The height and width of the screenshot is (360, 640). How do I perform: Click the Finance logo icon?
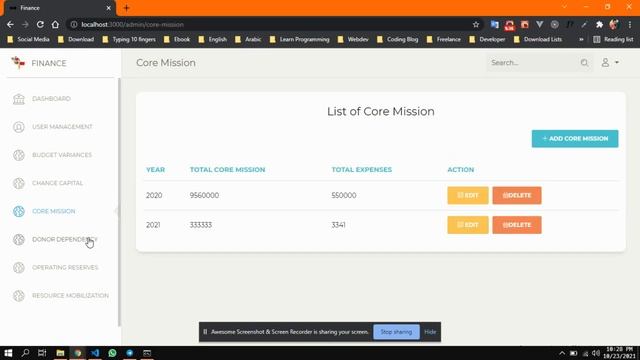point(18,63)
